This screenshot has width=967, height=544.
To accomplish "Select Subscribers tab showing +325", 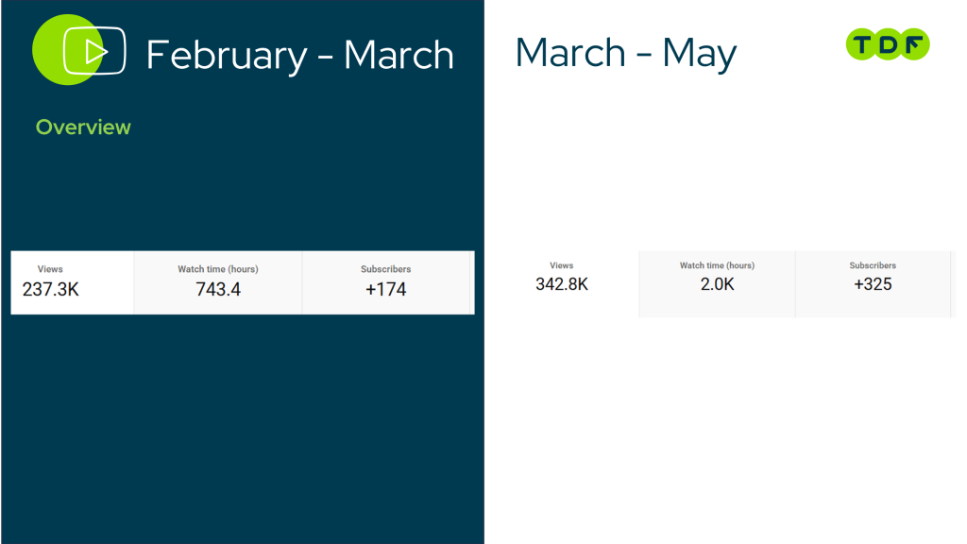I will [x=873, y=284].
